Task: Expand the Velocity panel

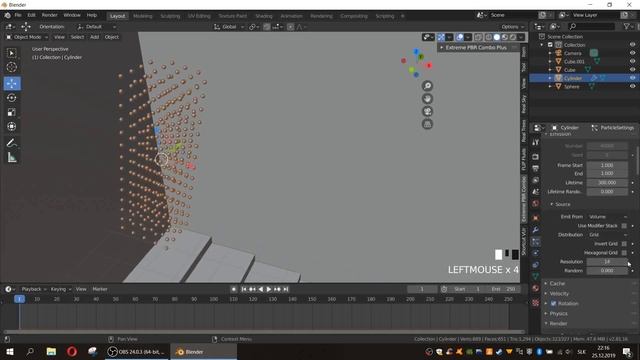Action: (x=559, y=293)
